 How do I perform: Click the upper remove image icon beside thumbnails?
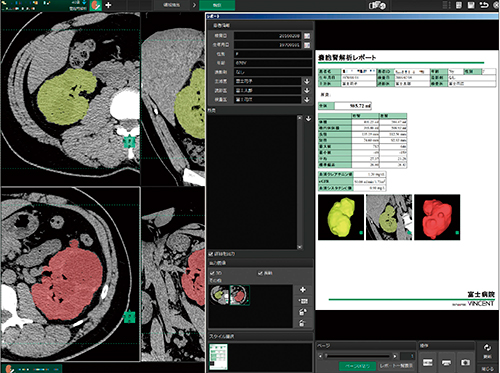tap(302, 312)
